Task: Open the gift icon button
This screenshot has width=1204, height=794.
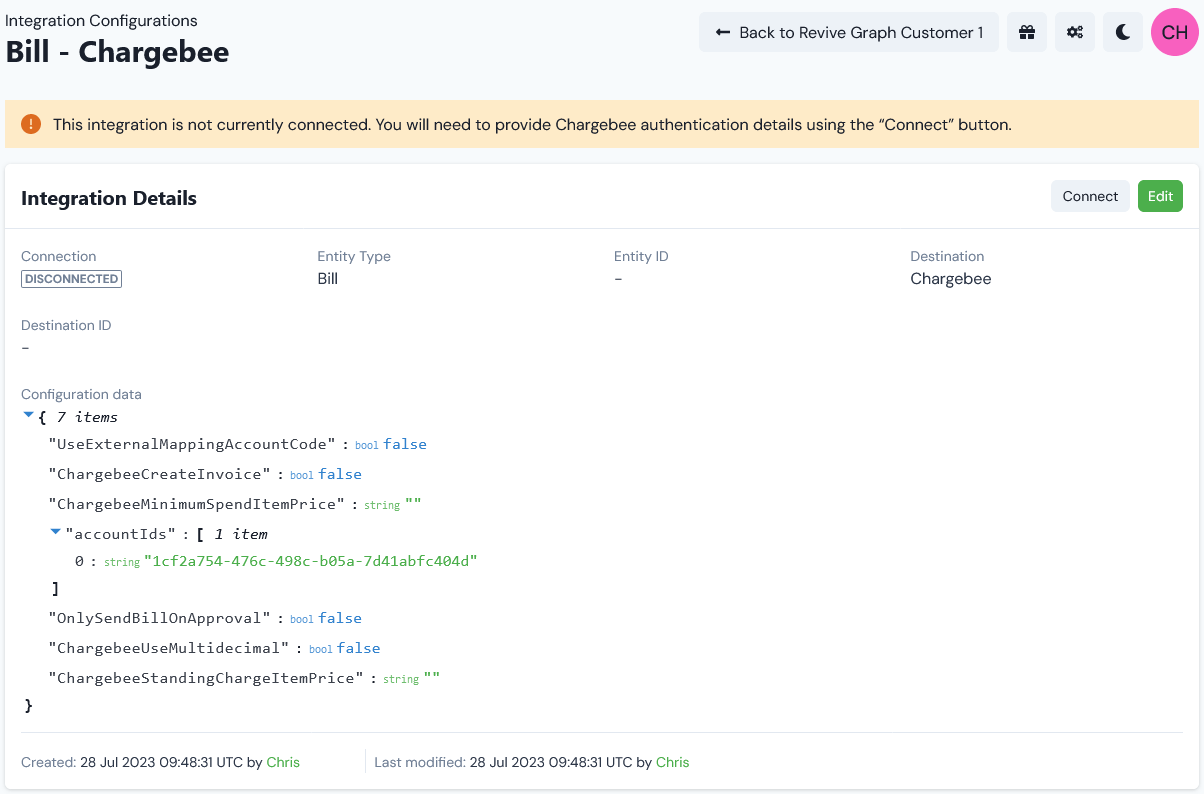Action: coord(1027,32)
